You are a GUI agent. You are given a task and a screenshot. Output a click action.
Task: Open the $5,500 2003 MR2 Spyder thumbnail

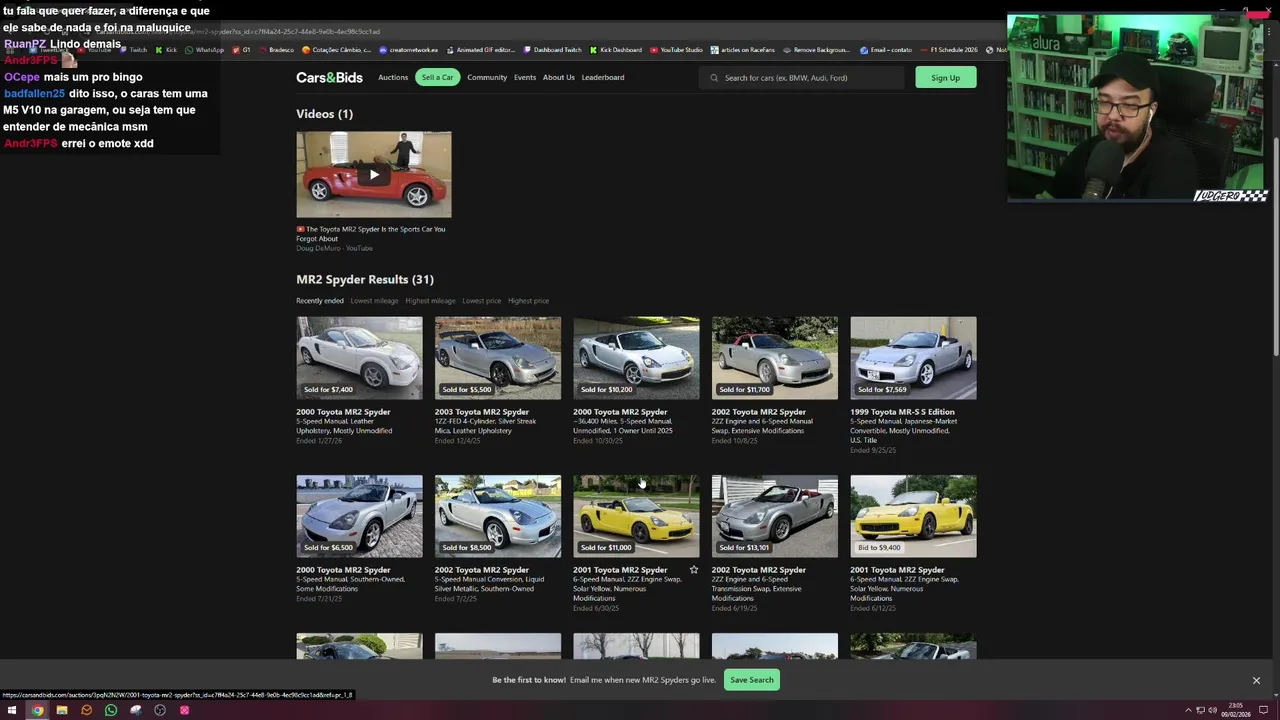click(498, 358)
